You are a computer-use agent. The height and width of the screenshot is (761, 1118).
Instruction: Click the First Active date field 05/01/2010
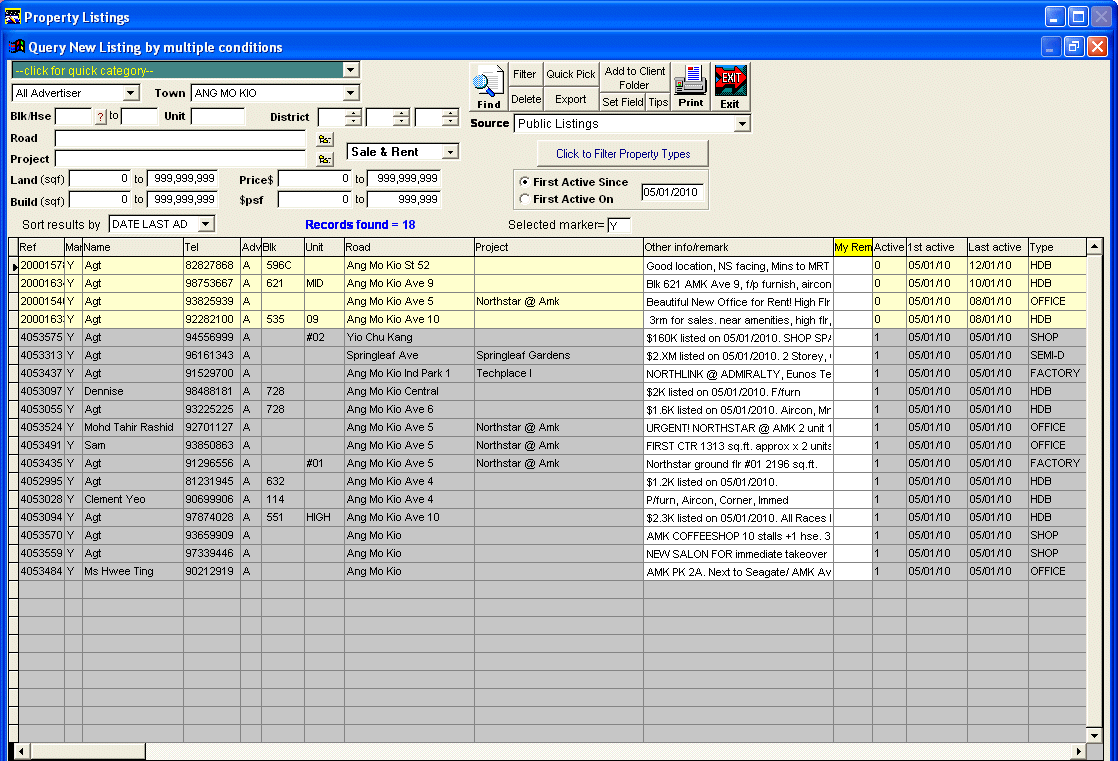coord(672,192)
